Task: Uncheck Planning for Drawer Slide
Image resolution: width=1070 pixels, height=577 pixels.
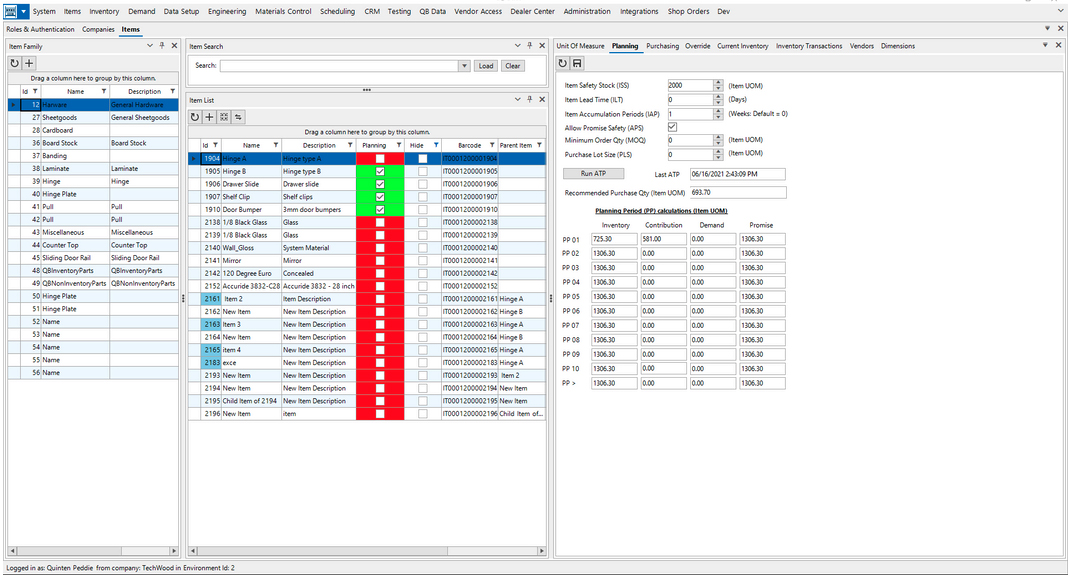Action: coord(380,184)
